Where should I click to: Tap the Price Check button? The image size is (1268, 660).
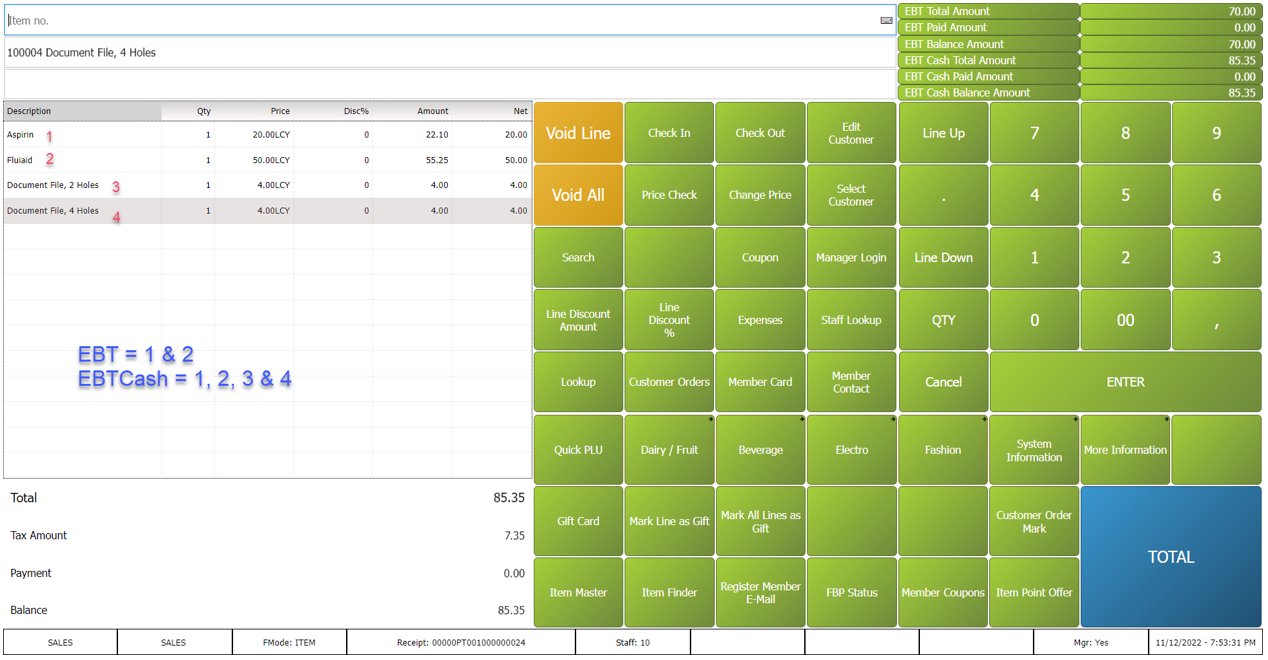[x=669, y=195]
